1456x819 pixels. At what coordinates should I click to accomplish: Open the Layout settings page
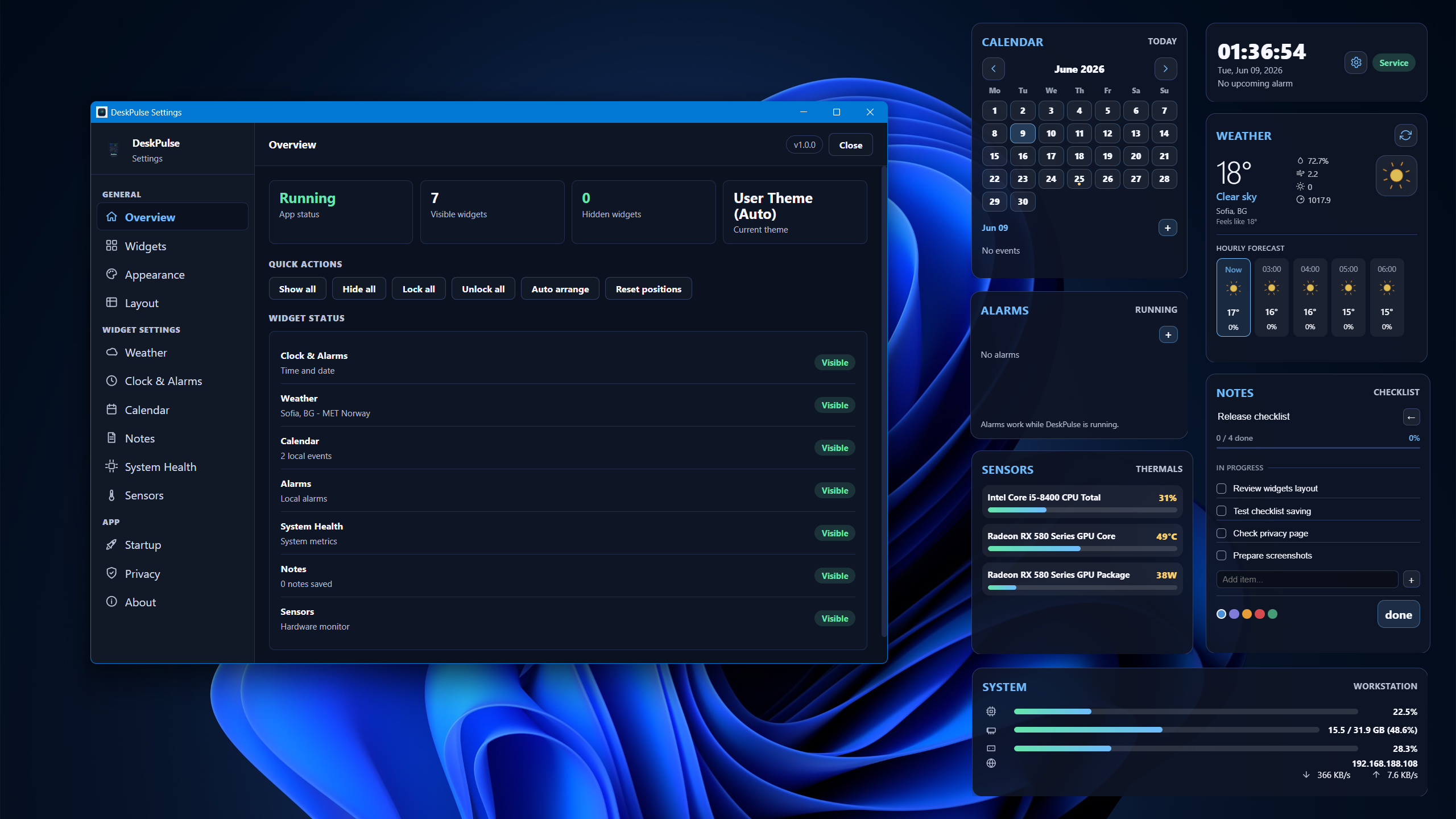(x=172, y=303)
